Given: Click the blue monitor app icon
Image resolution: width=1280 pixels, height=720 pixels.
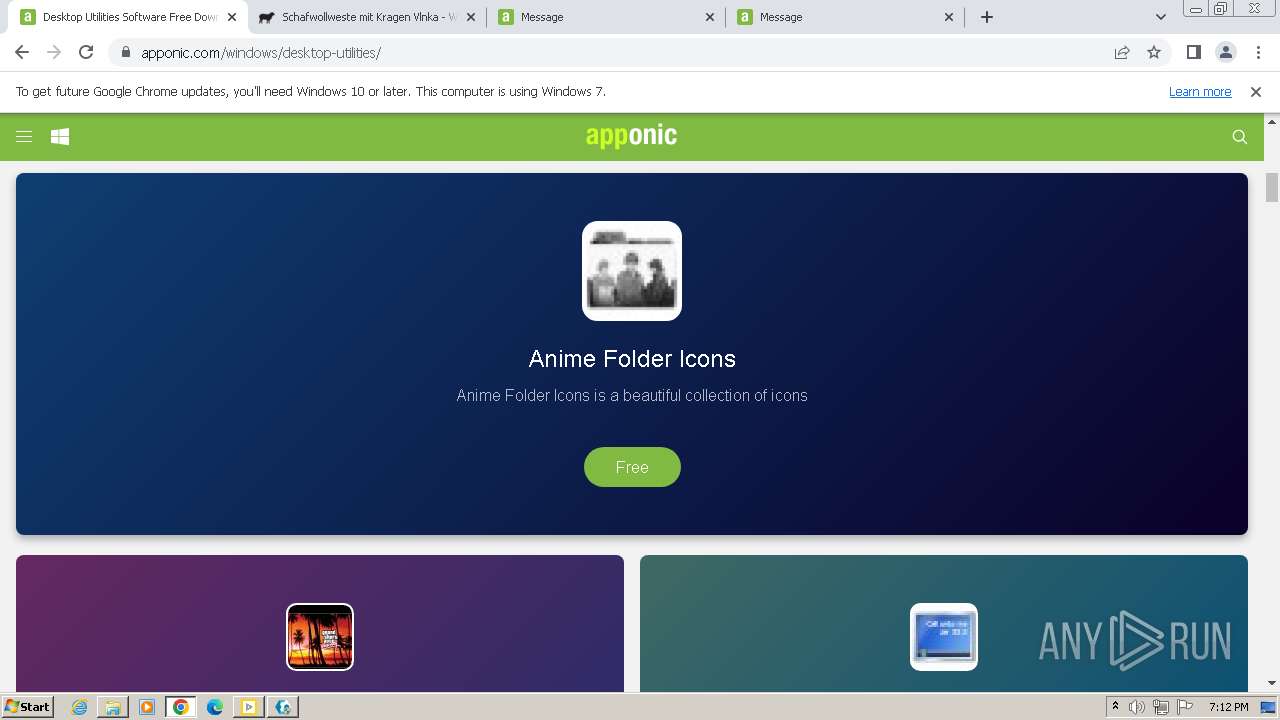Looking at the screenshot, I should click(944, 637).
